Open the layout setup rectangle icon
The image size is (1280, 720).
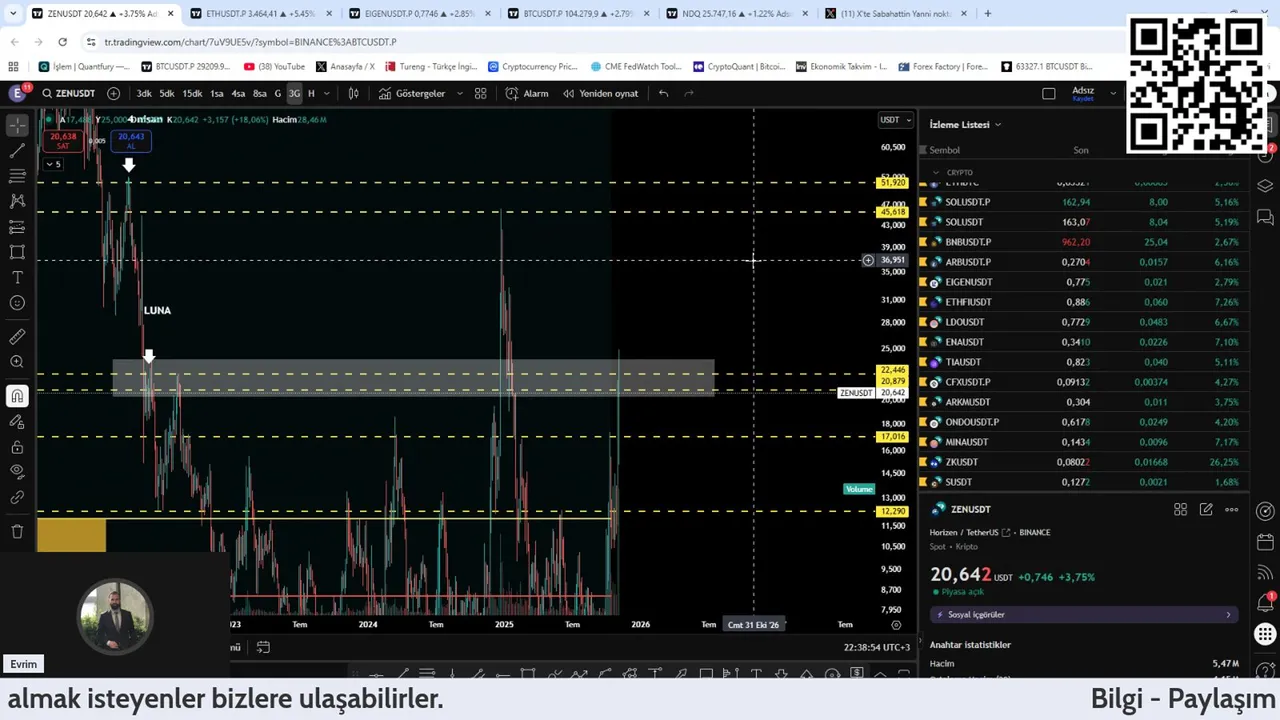point(1048,93)
